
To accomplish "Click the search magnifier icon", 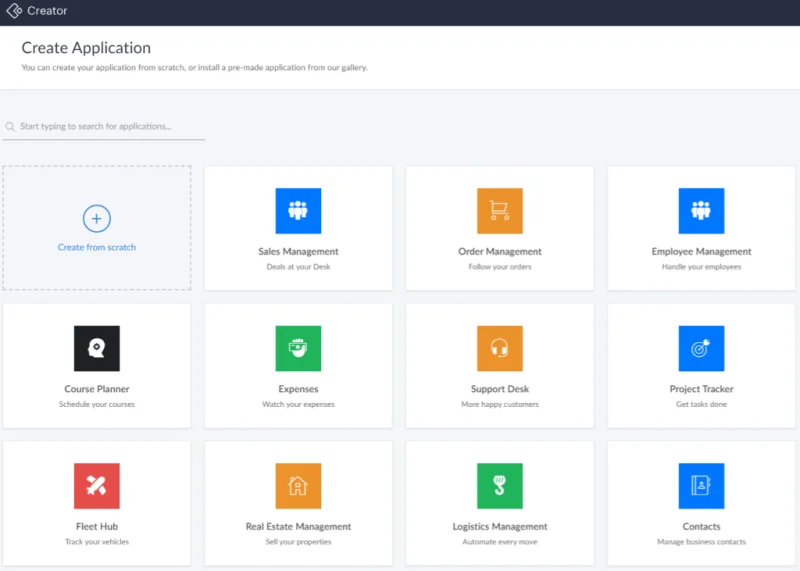I will click(x=10, y=127).
